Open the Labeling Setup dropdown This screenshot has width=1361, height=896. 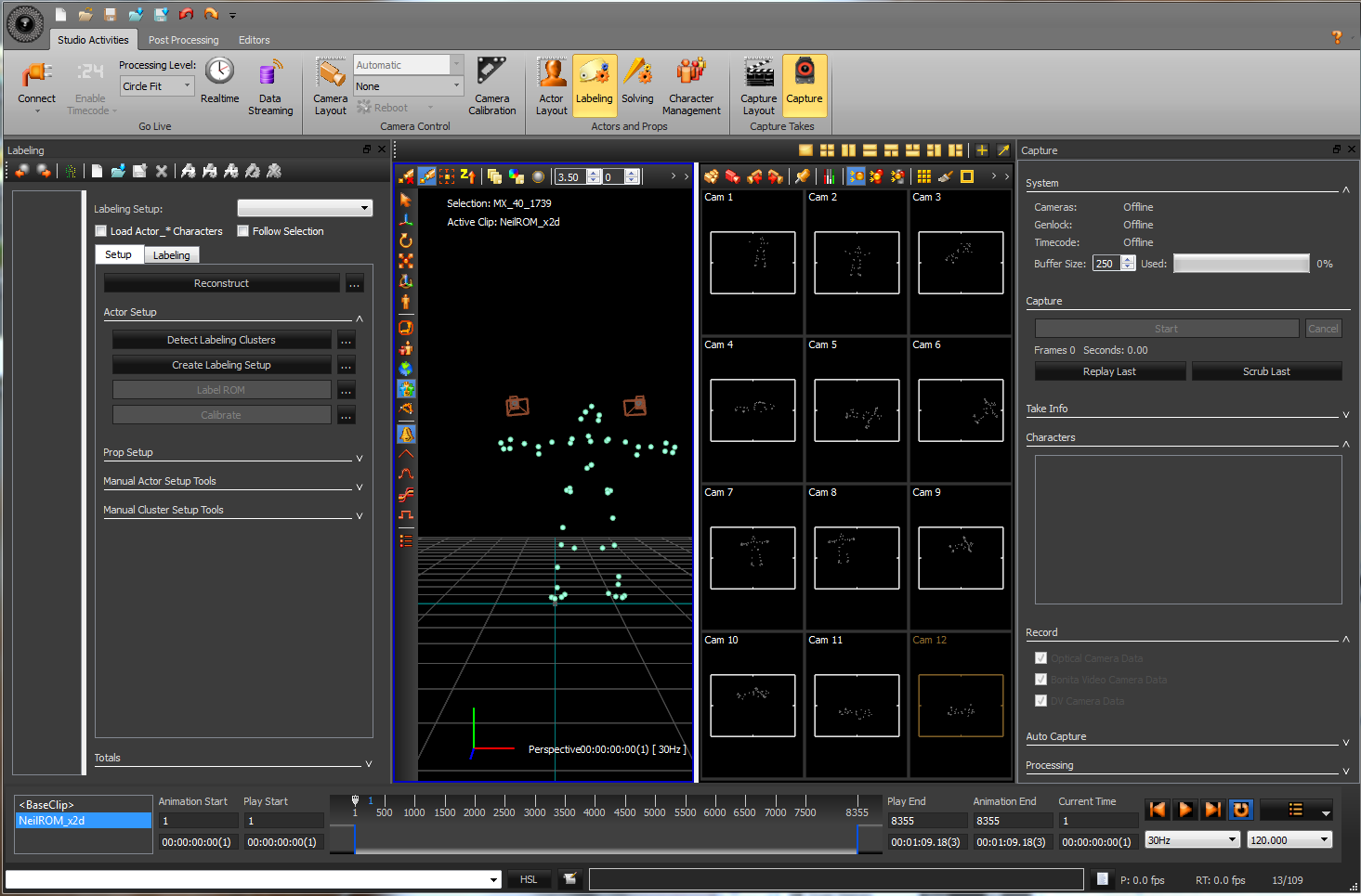point(305,208)
